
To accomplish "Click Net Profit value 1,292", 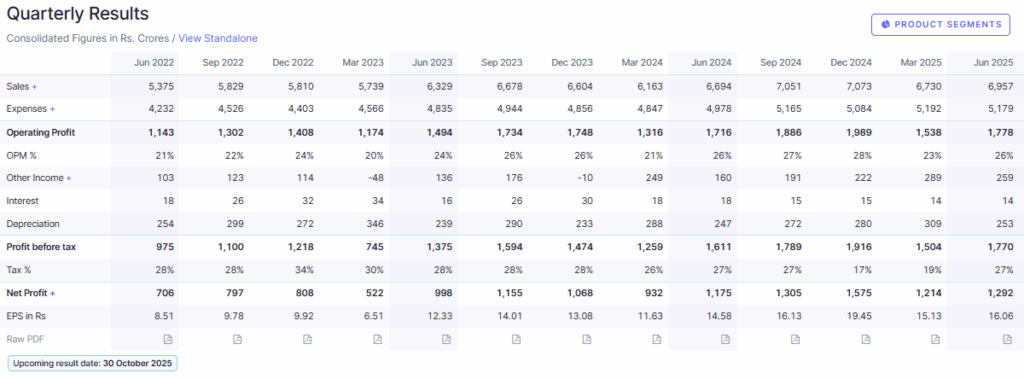I will click(x=999, y=293).
